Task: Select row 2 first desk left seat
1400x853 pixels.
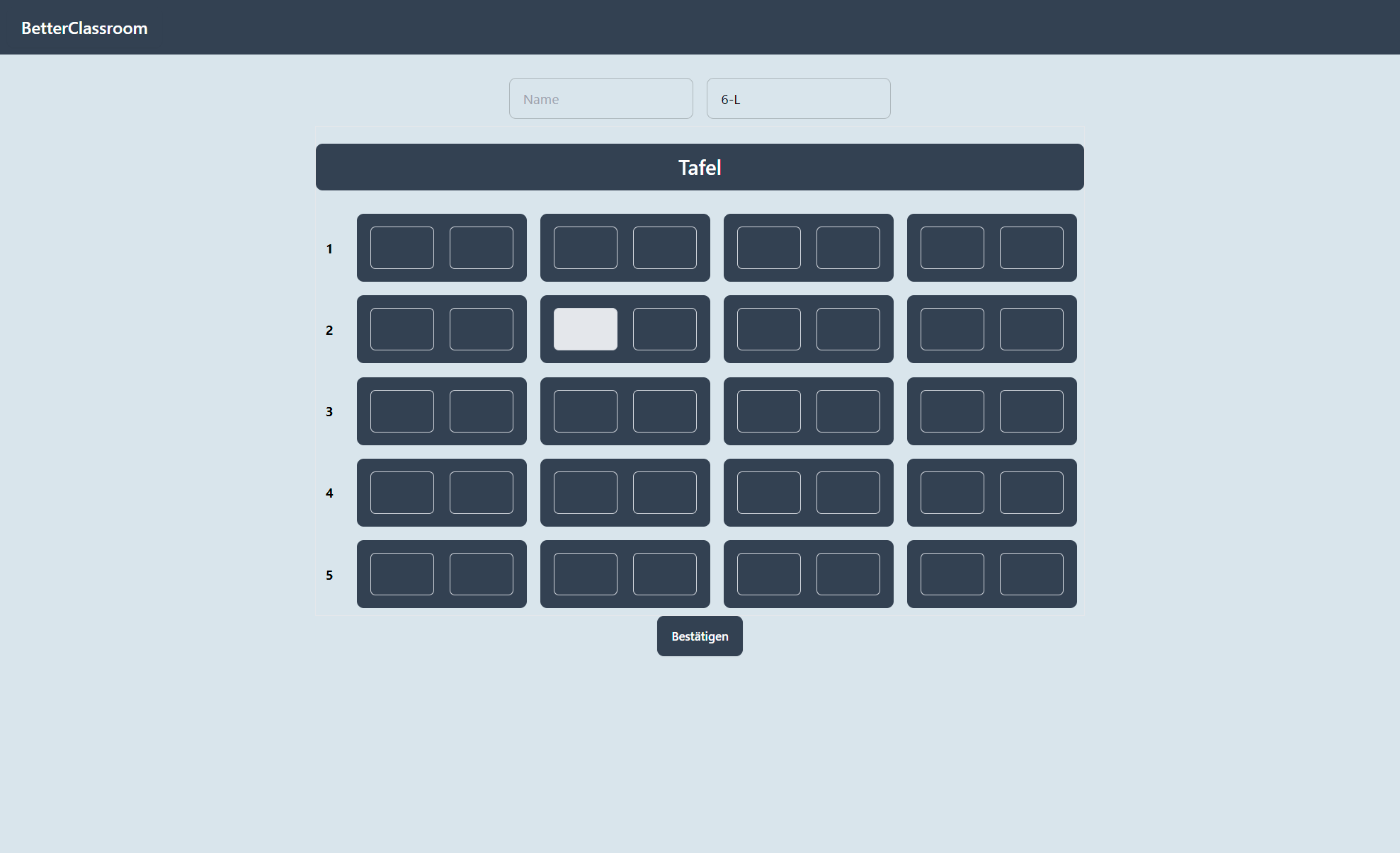Action: click(402, 329)
